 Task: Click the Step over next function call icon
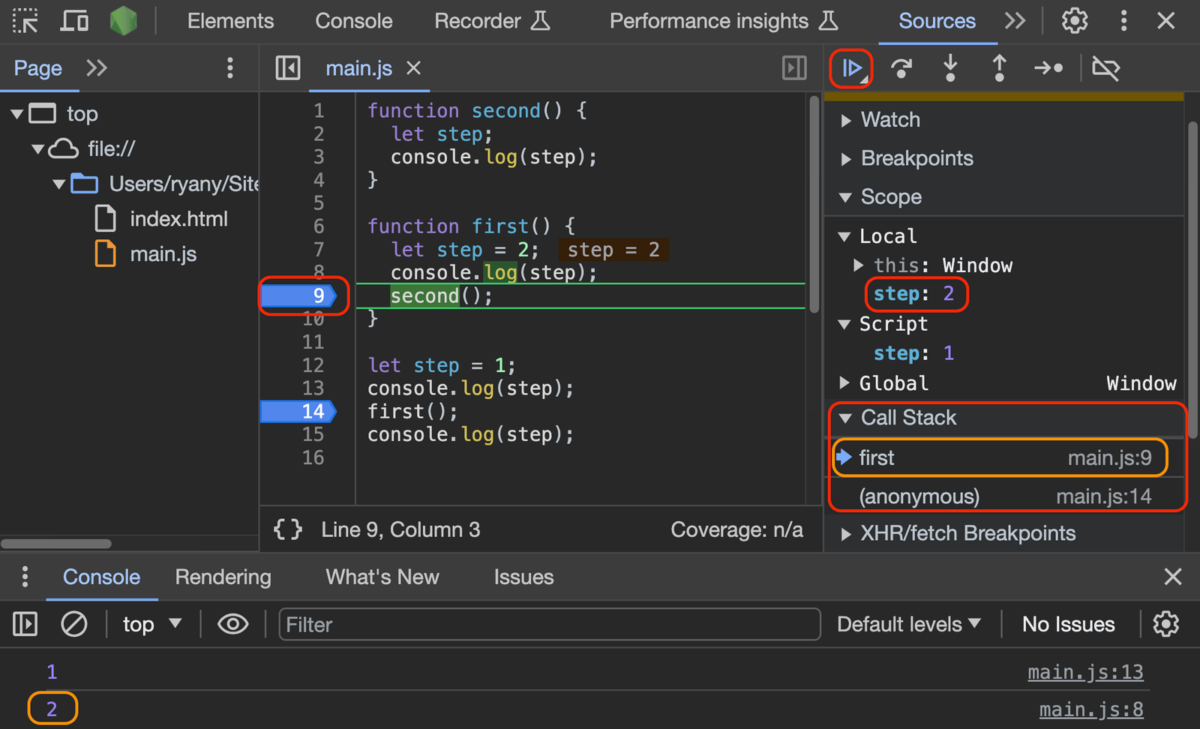click(x=901, y=68)
